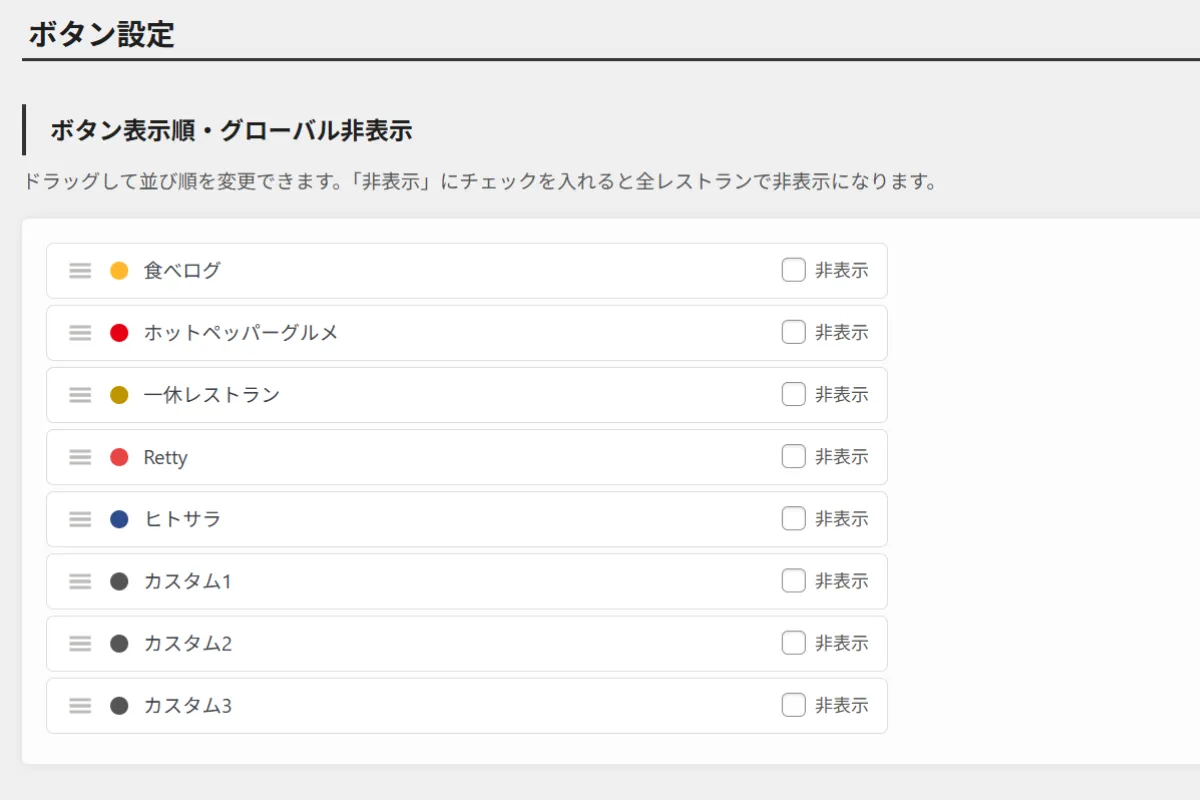Select the Retty row label
This screenshot has width=1200, height=800.
tap(166, 458)
